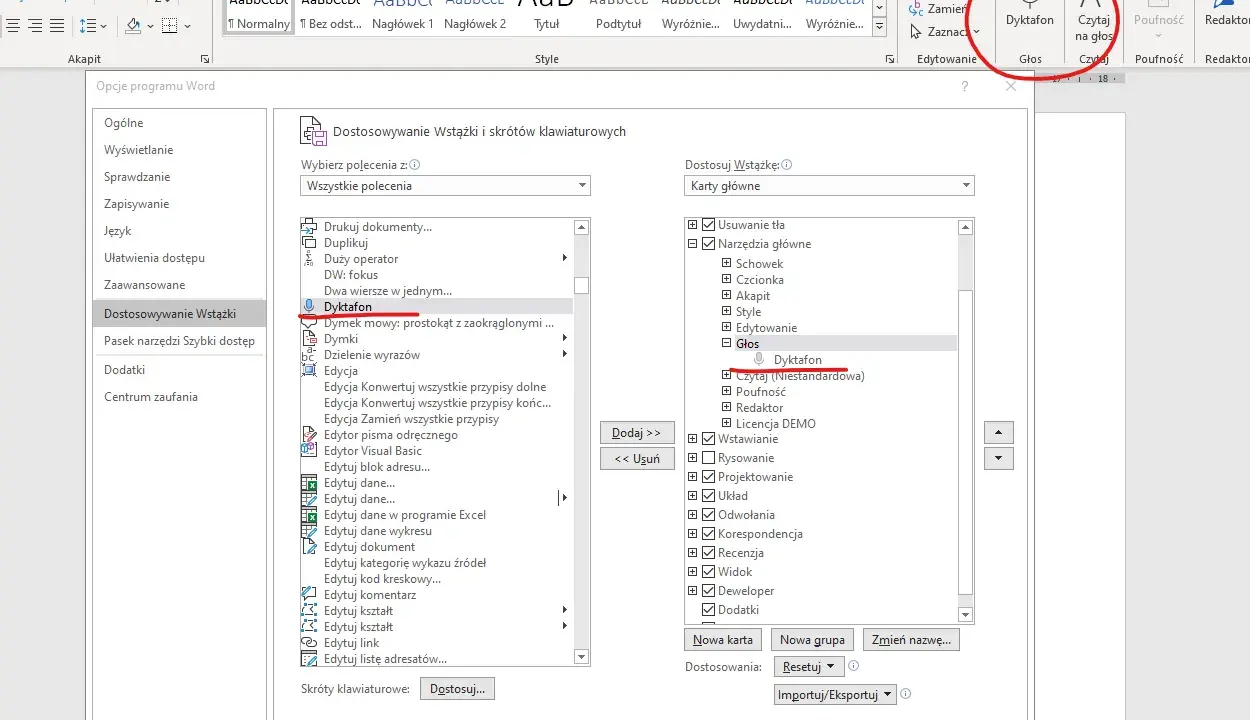Collapse the Głos group node
Image resolution: width=1250 pixels, height=720 pixels.
pos(727,344)
